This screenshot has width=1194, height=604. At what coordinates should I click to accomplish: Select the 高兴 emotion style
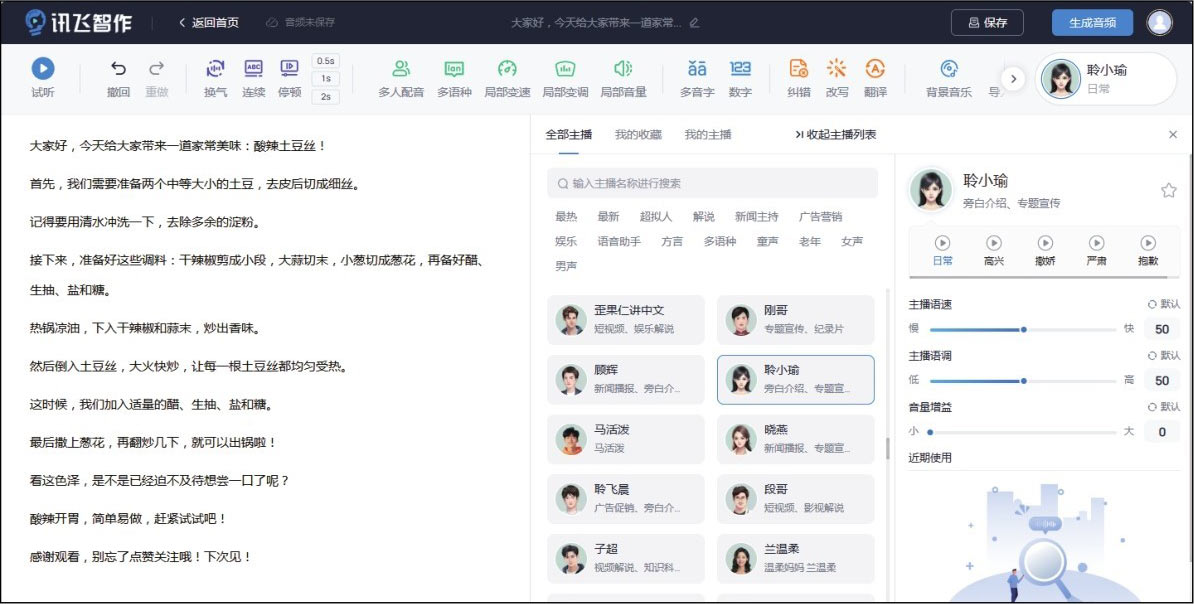993,243
